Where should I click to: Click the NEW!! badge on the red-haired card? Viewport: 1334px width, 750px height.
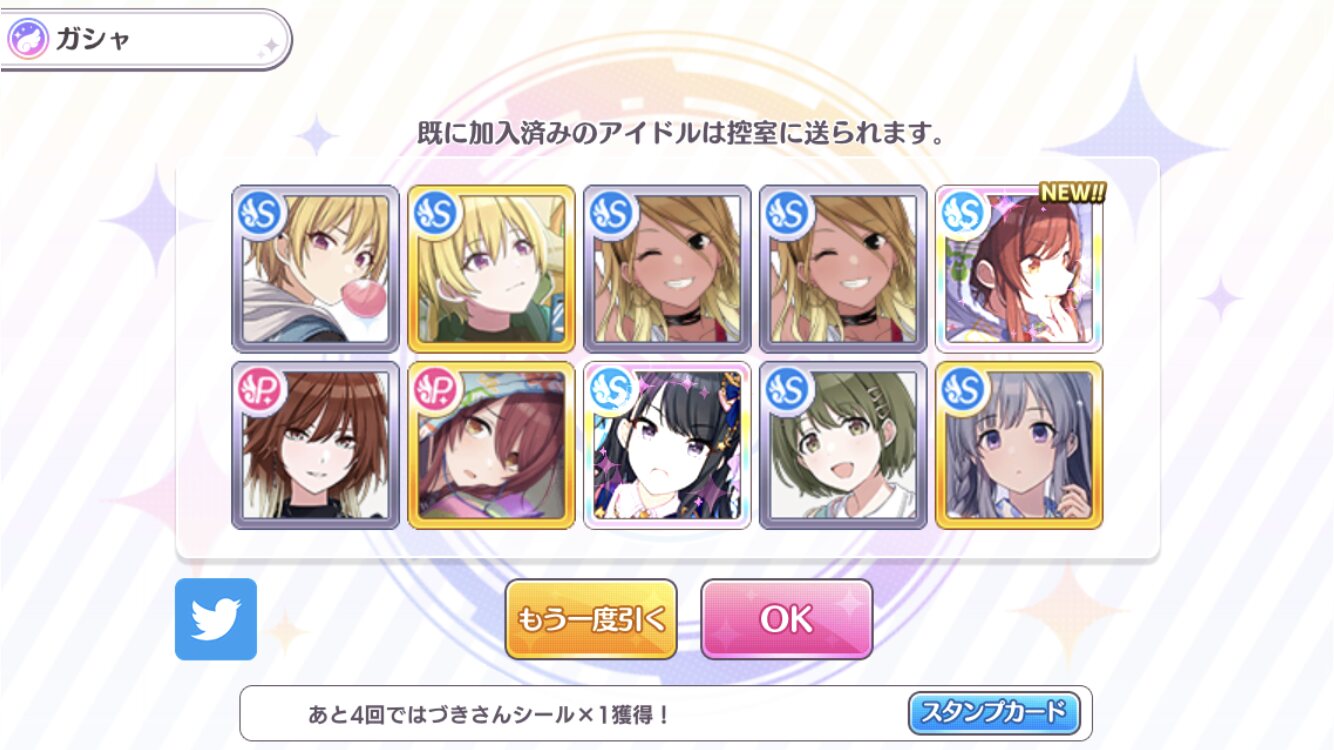[x=1072, y=193]
